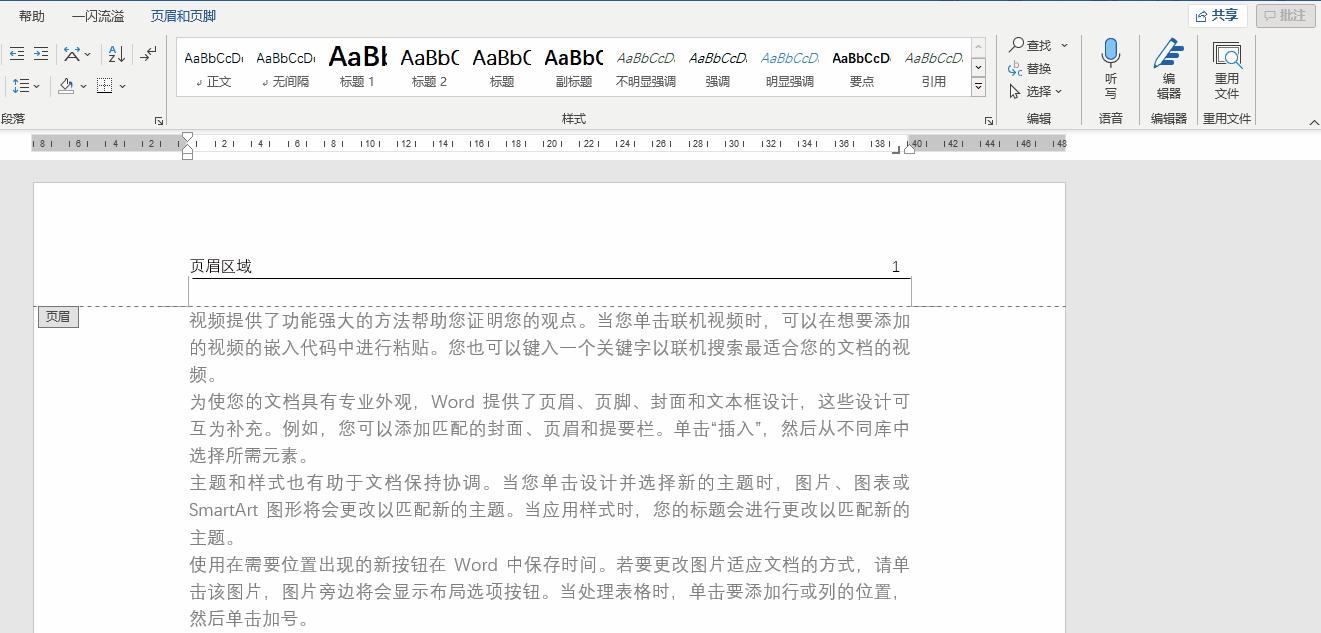The image size is (1321, 633).
Task: Toggle paragraph shading with the fill icon
Action: (x=66, y=85)
